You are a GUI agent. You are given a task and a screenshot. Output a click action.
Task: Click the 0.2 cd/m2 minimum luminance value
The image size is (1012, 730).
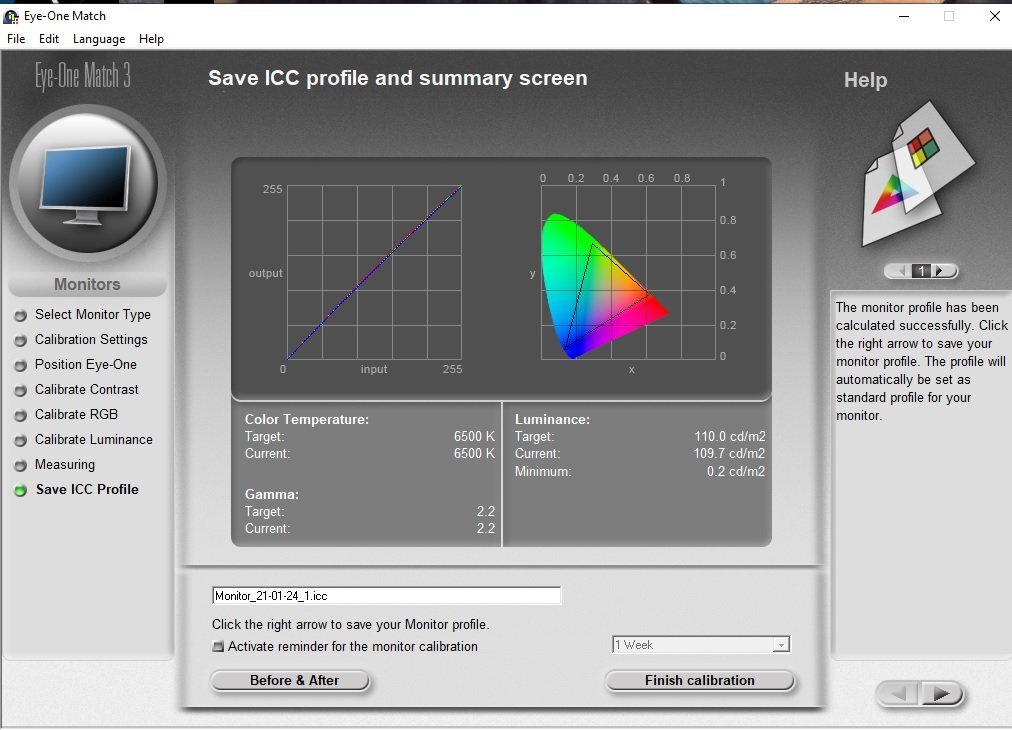[735, 472]
